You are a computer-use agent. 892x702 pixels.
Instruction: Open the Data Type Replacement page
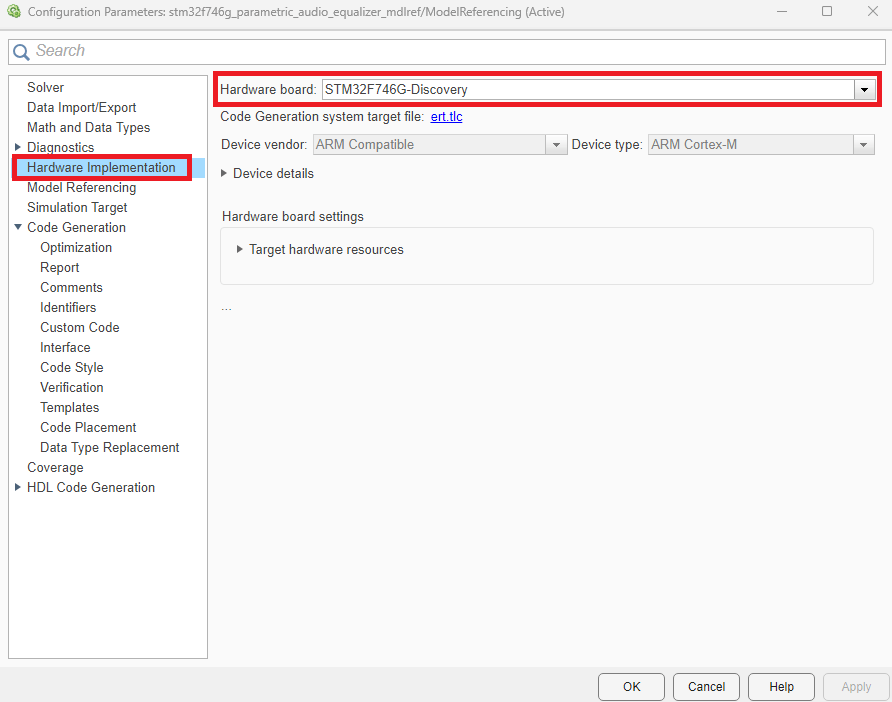[109, 447]
